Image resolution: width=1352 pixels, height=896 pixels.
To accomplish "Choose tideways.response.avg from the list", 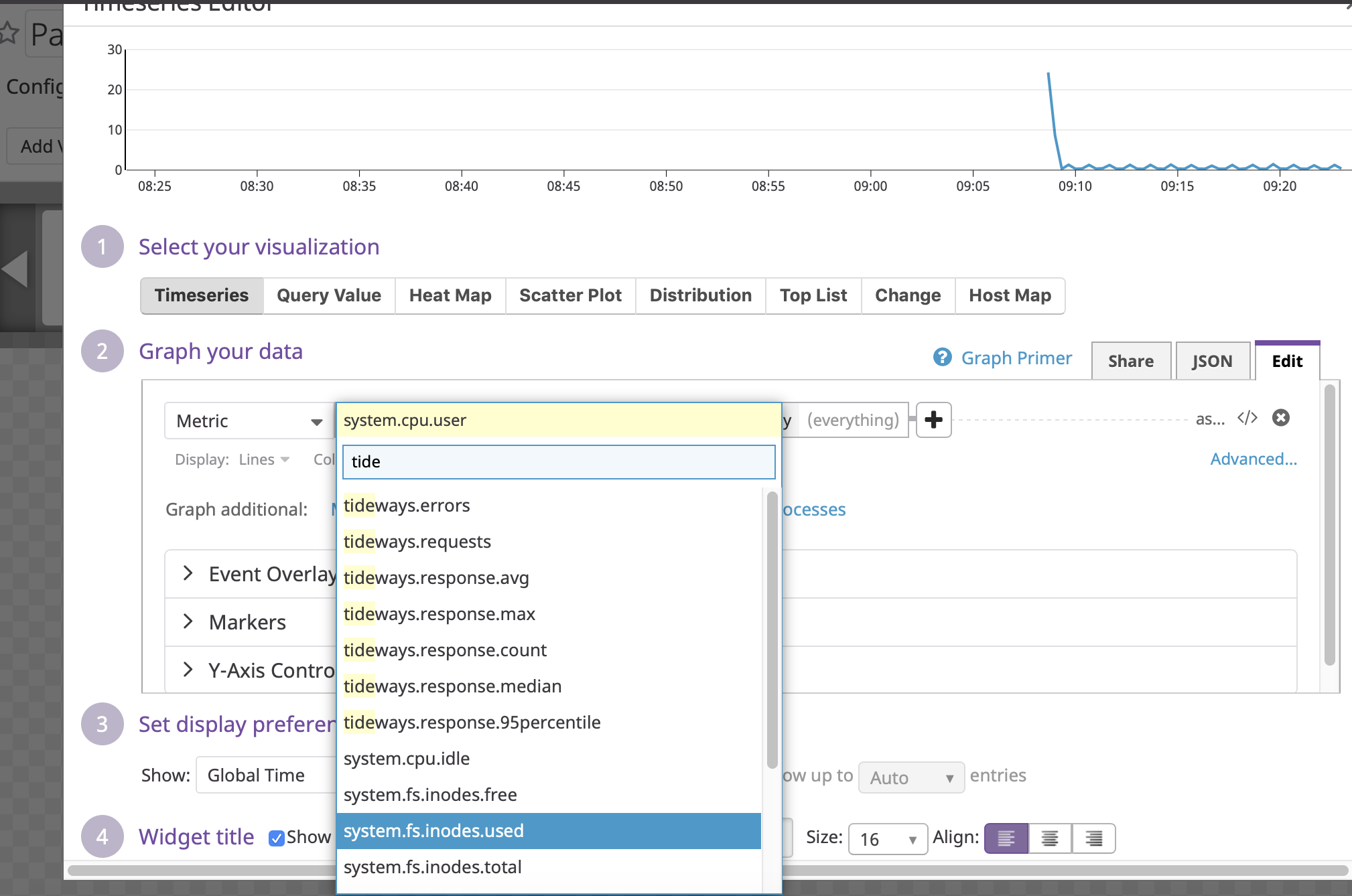I will tap(549, 578).
